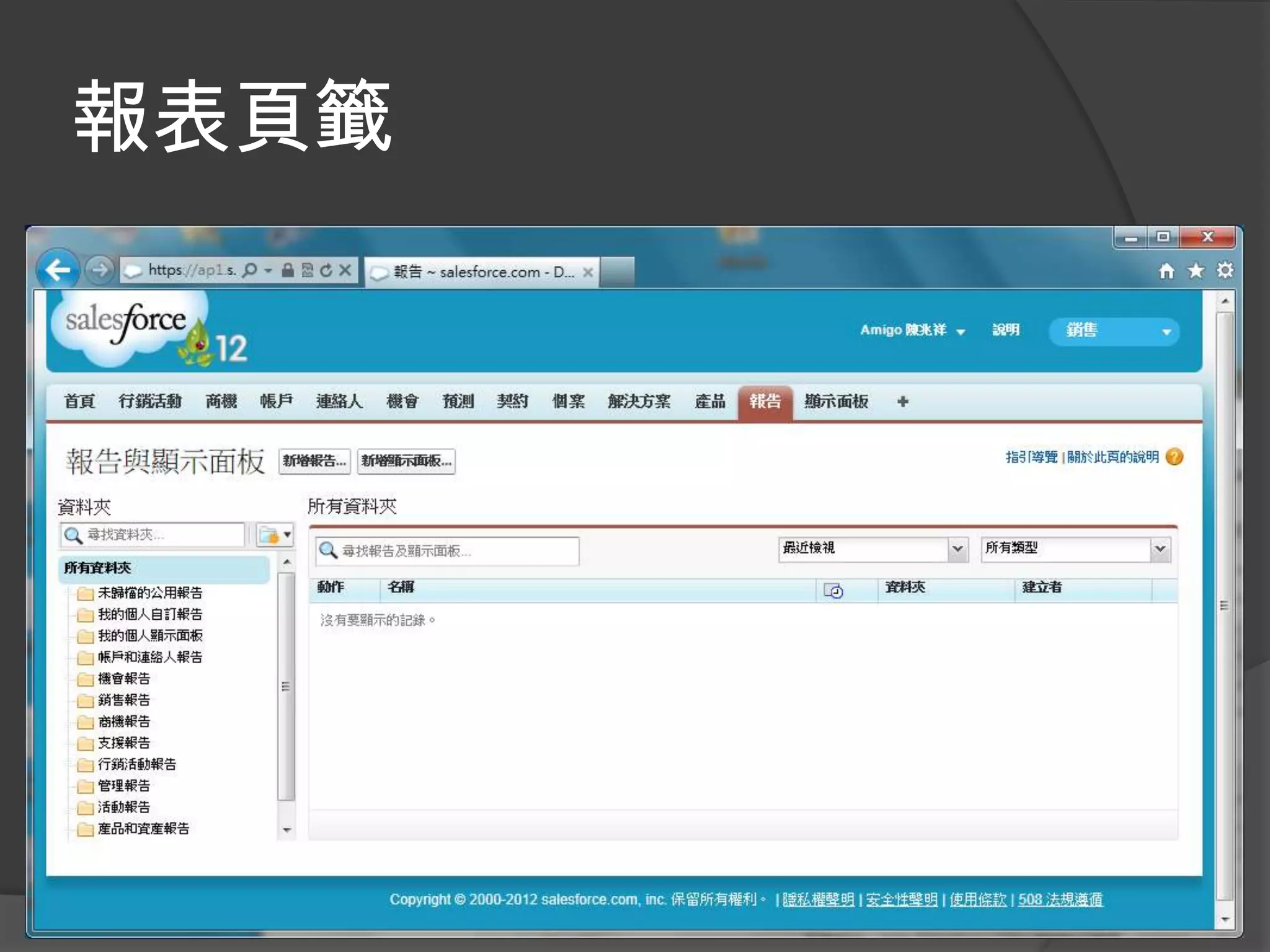Go back with the browser back arrow
The image size is (1270, 952).
pos(58,270)
